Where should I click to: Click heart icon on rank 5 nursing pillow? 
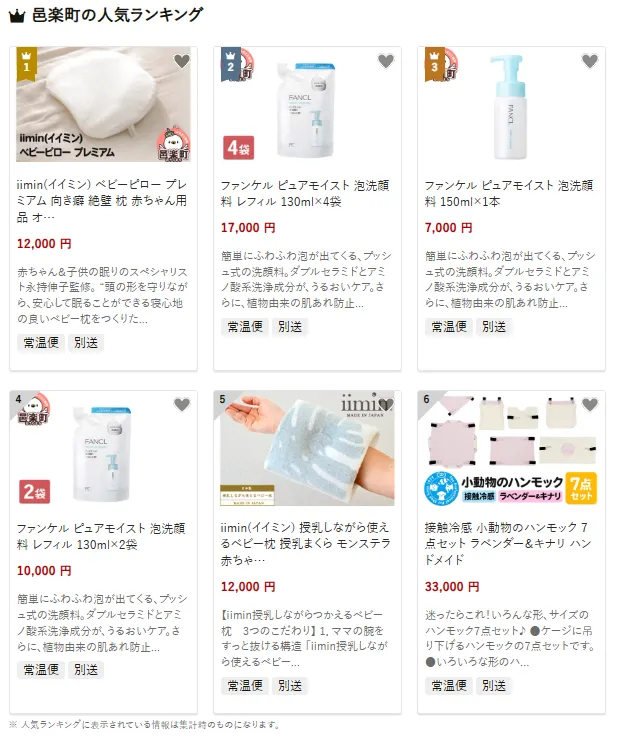click(386, 404)
